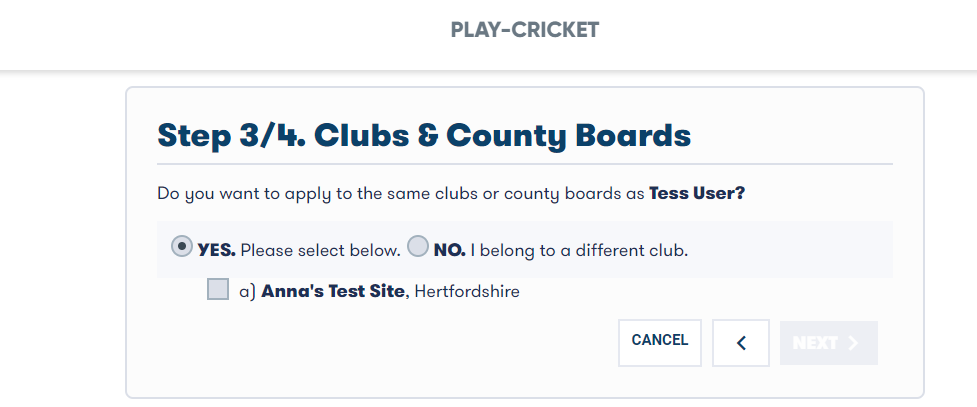
Task: Click the NEXT button label
Action: click(x=815, y=343)
